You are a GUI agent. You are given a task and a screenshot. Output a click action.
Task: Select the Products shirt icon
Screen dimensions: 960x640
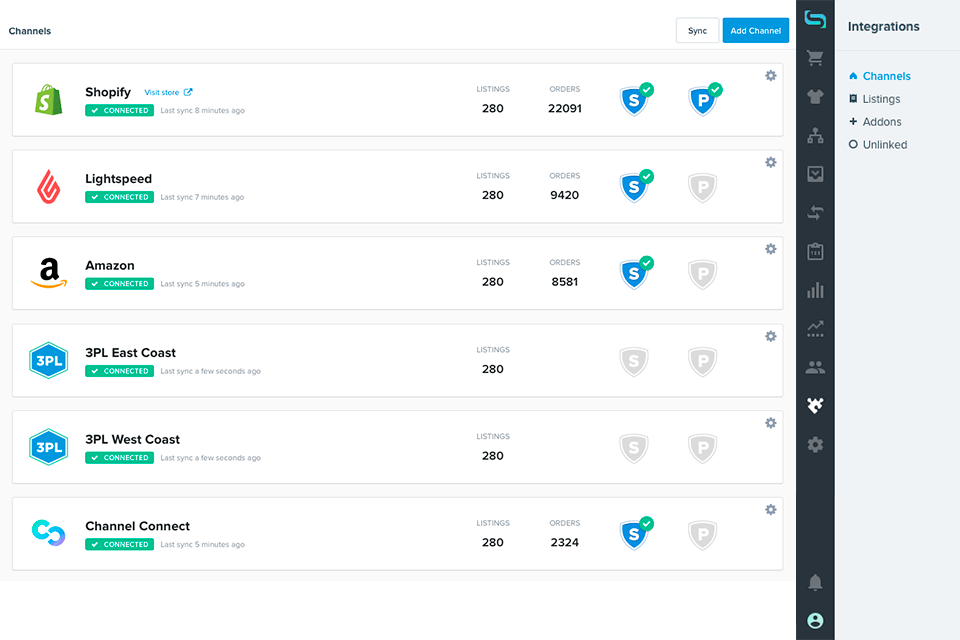point(815,96)
